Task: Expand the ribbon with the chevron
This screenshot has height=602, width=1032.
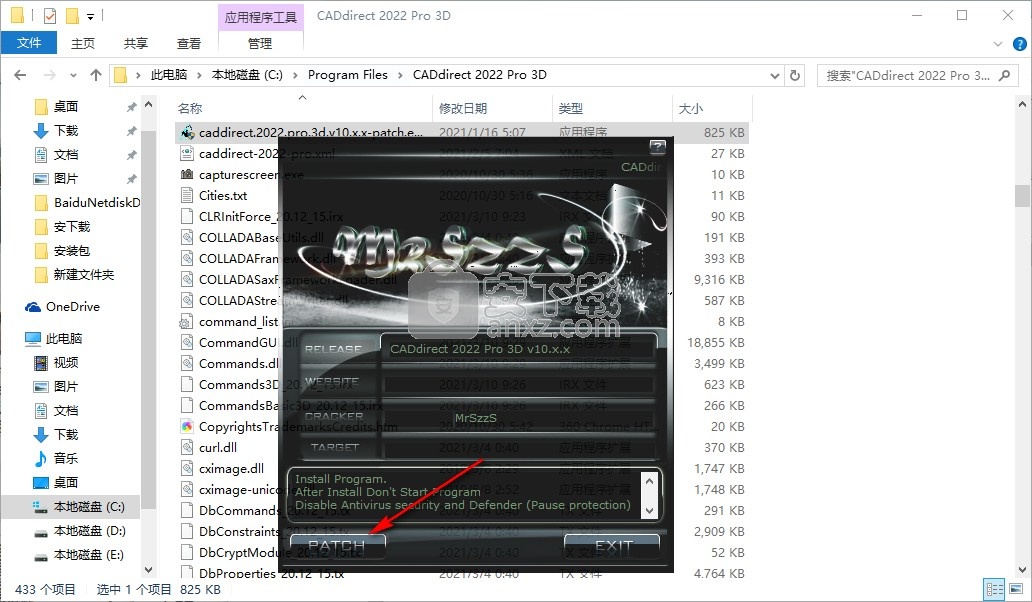Action: tap(998, 44)
